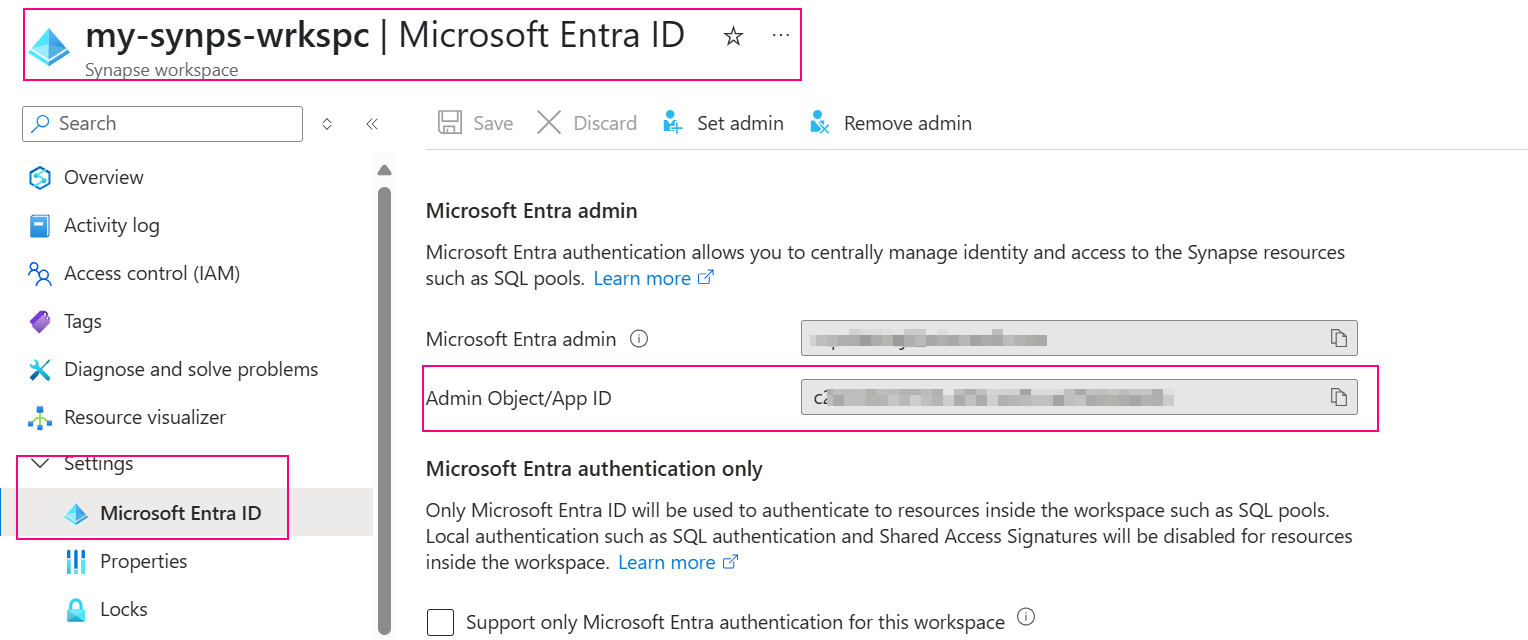Click the Microsoft Entra admin heading
This screenshot has width=1528, height=640.
tap(532, 211)
